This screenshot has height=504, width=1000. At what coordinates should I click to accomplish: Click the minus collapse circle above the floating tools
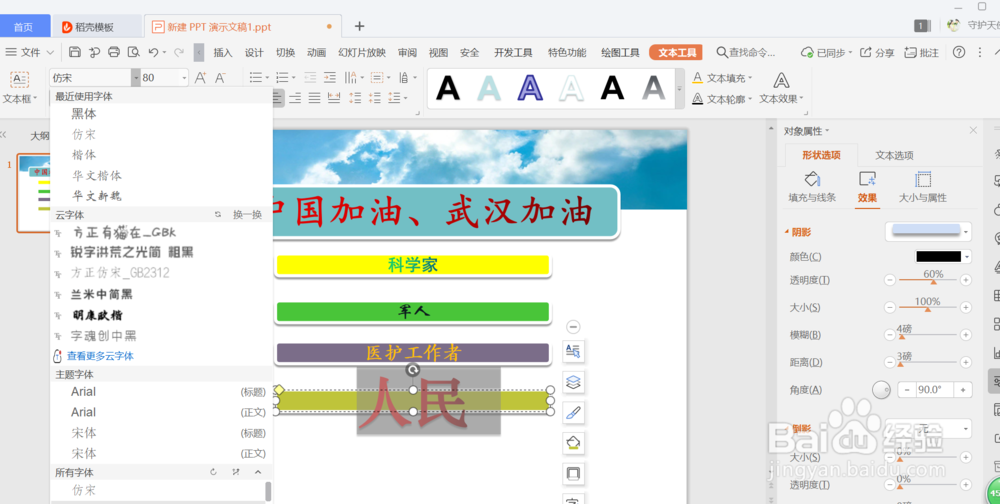tap(573, 327)
